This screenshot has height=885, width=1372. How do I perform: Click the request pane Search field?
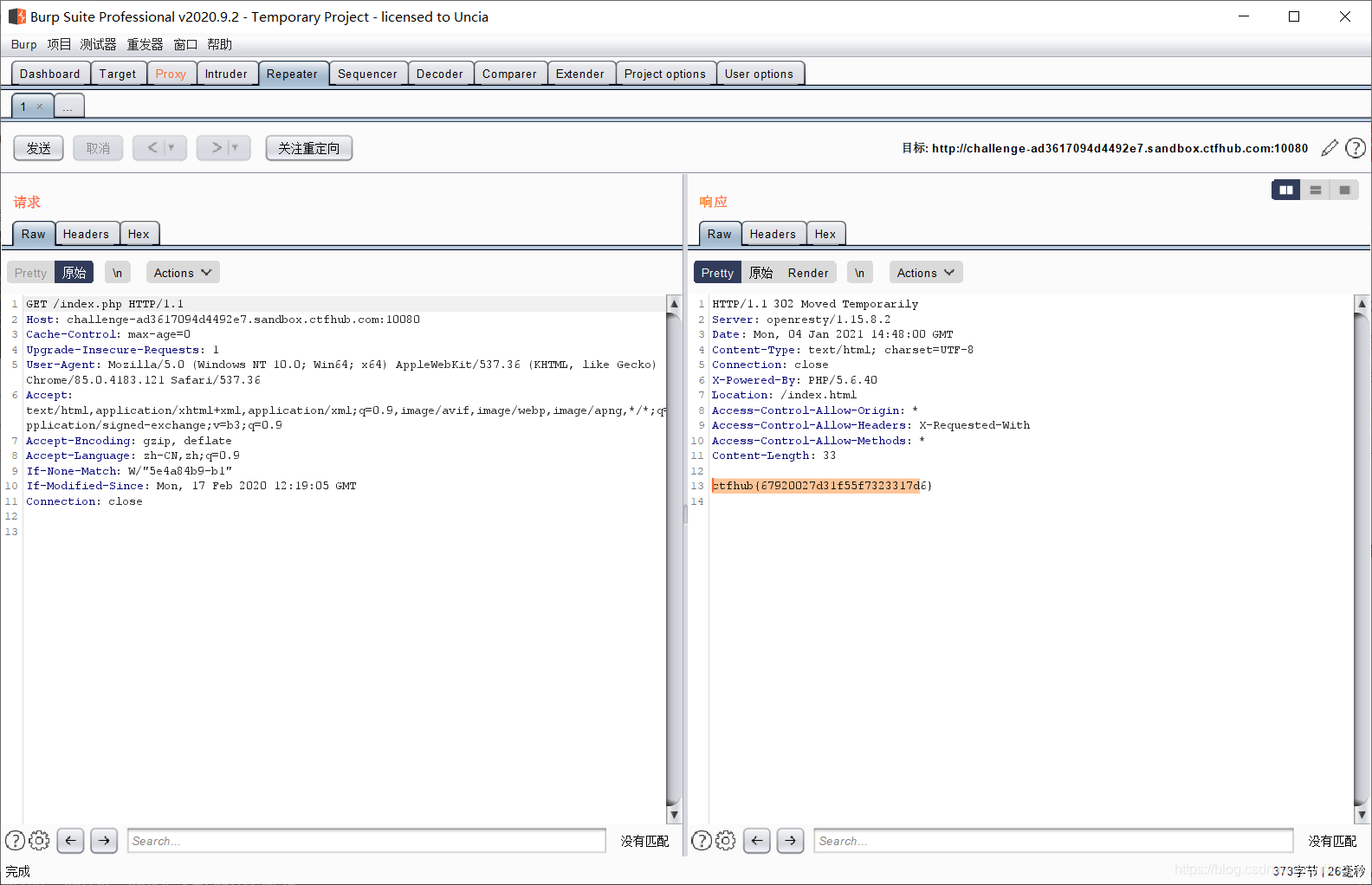(x=366, y=841)
